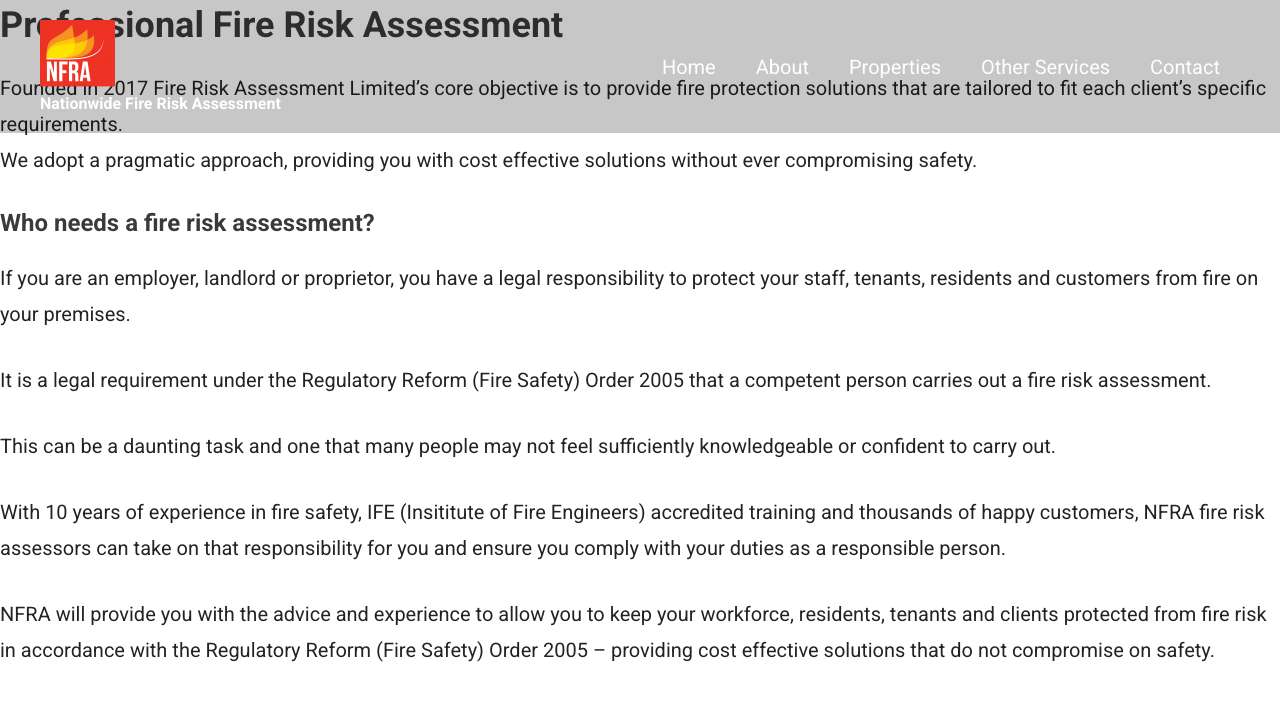Click the paragraph about employer, landlord or proprietor

point(629,279)
